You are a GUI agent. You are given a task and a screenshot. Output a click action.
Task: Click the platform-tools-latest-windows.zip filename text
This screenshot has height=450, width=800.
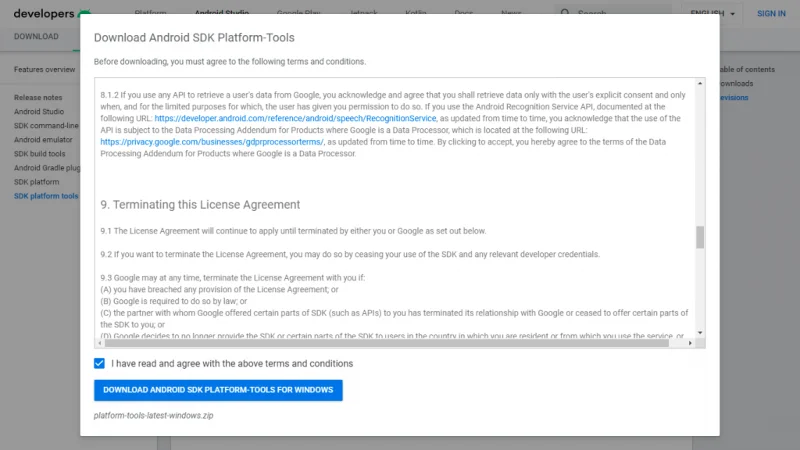pyautogui.click(x=154, y=415)
